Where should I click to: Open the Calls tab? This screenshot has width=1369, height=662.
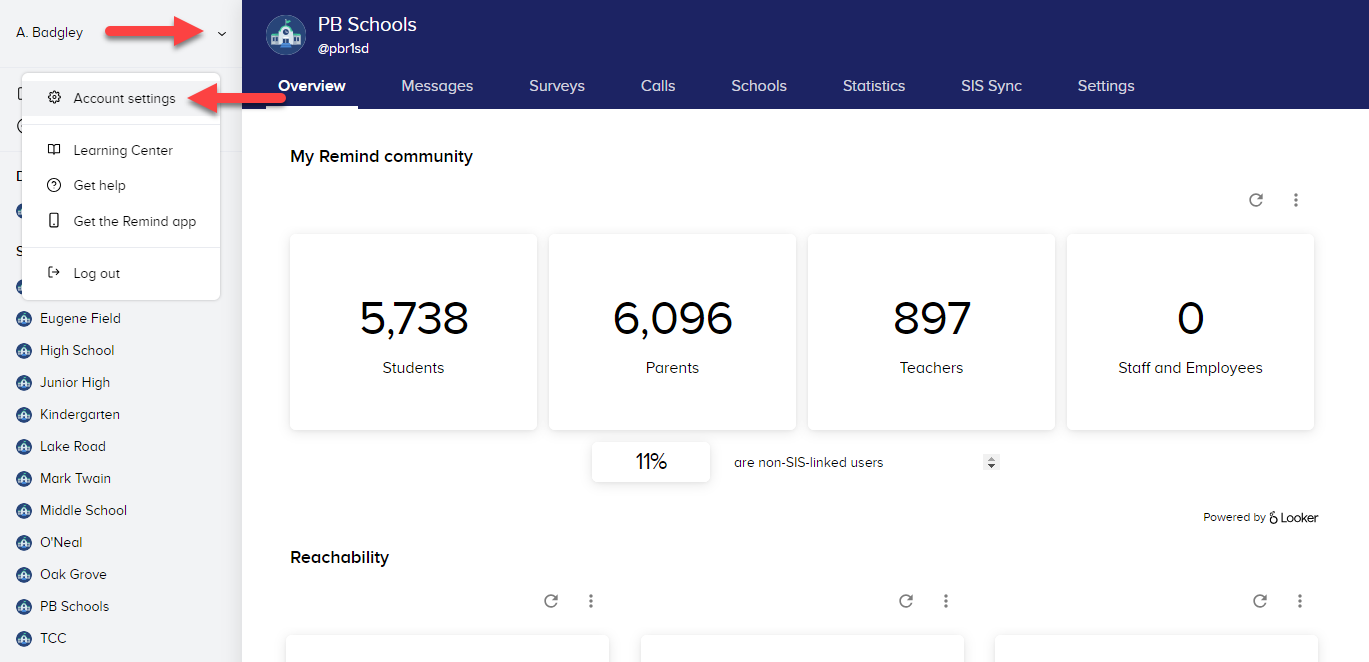tap(658, 86)
